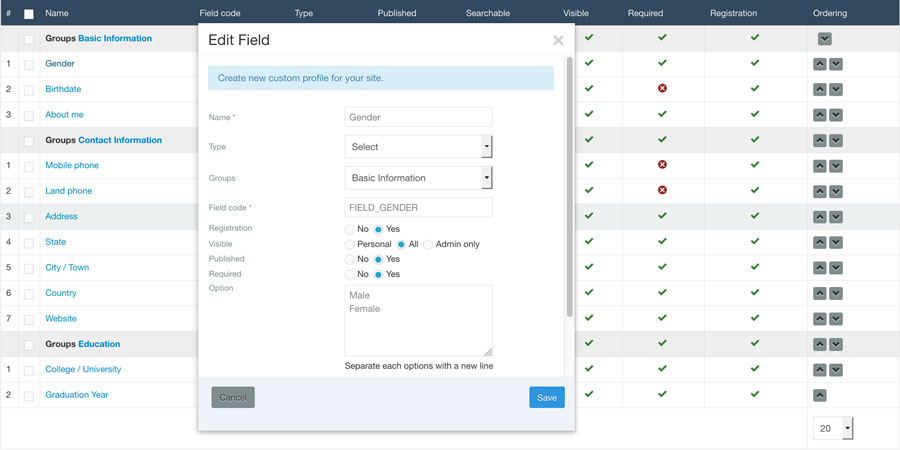Sort by Published column header

pos(397,13)
